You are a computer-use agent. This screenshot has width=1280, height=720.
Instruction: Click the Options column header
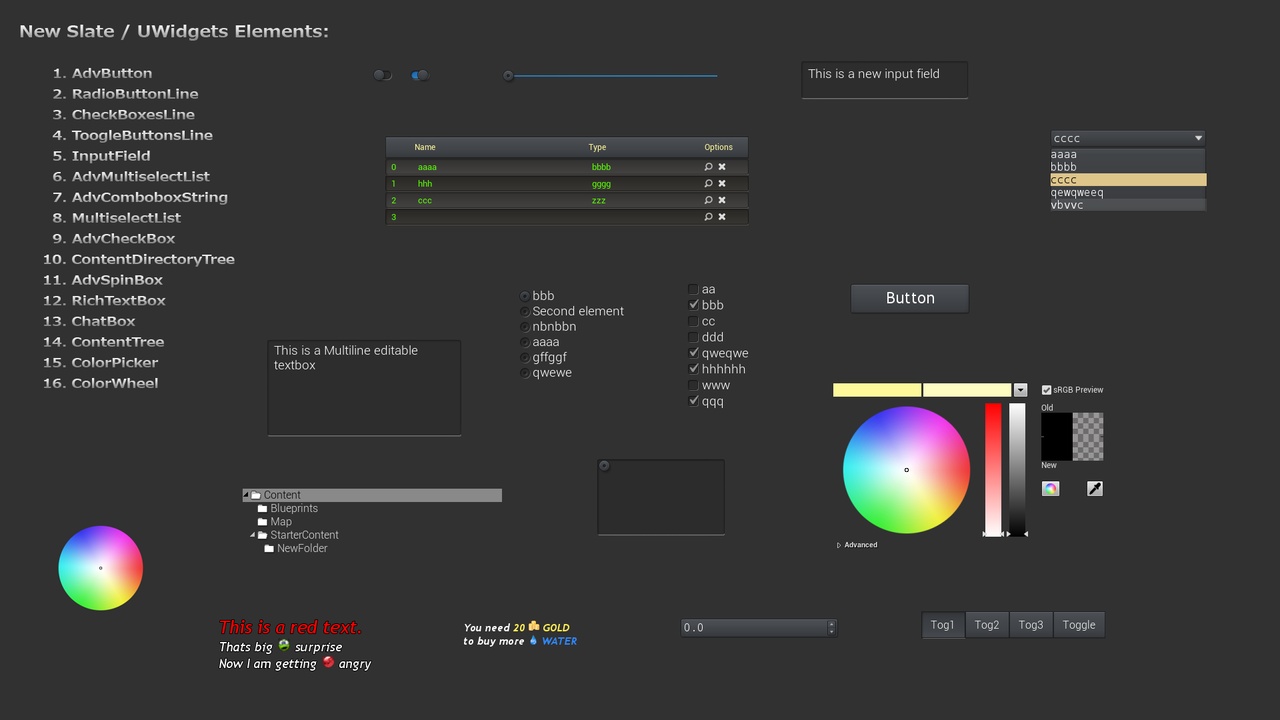point(718,147)
